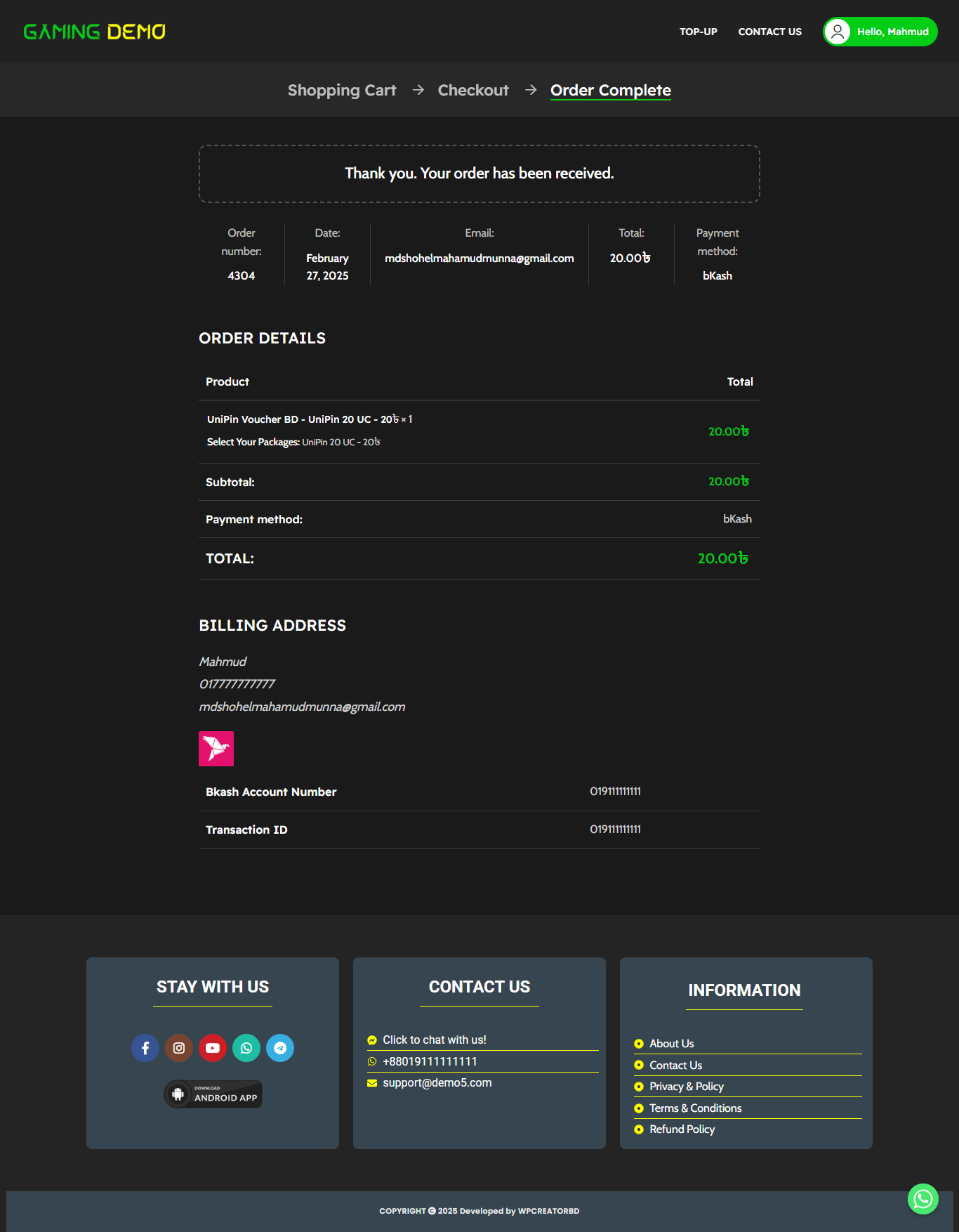Open the footer Contact Us information link
The image size is (959, 1232).
click(676, 1066)
